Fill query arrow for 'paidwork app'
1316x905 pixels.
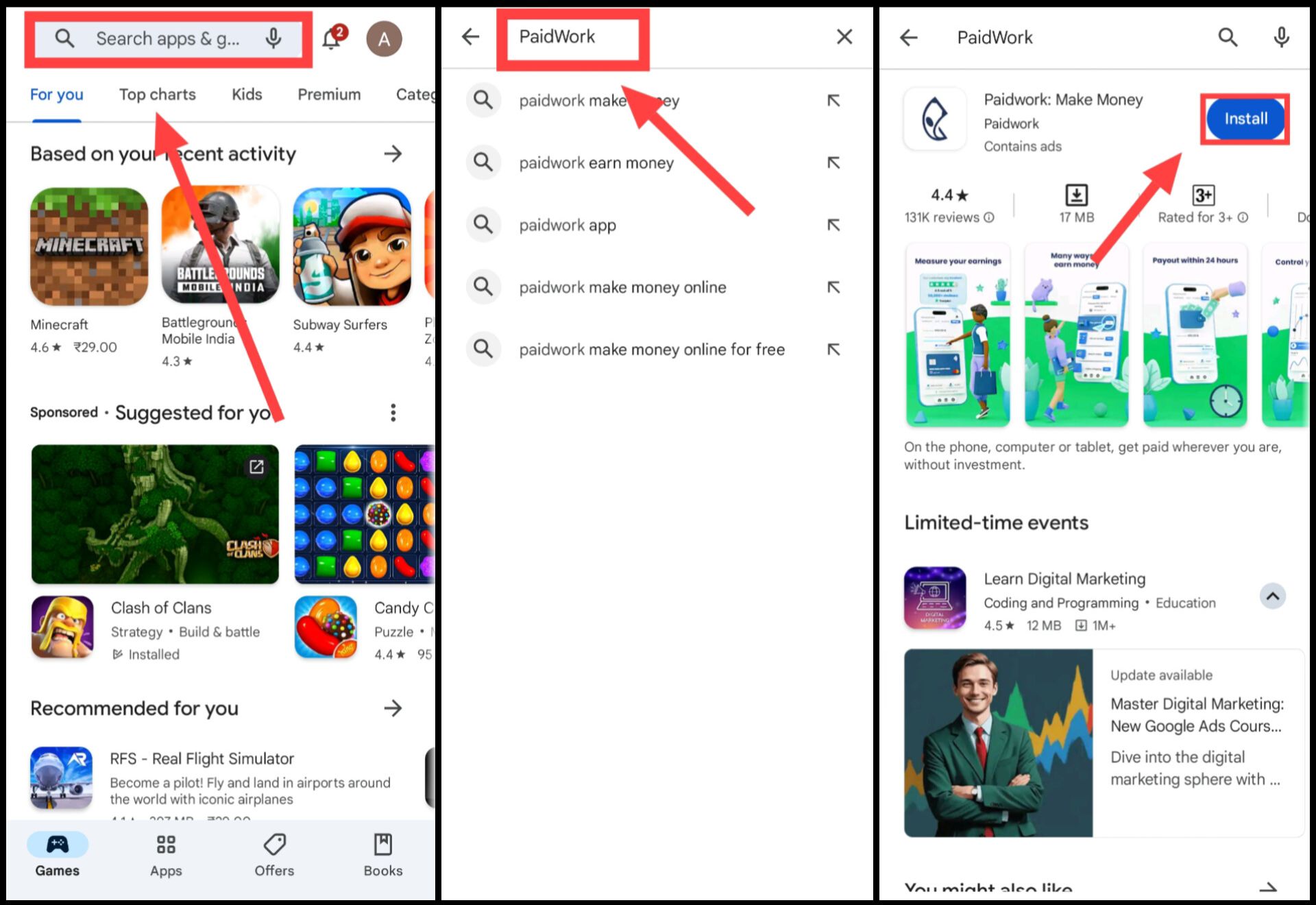pyautogui.click(x=833, y=225)
